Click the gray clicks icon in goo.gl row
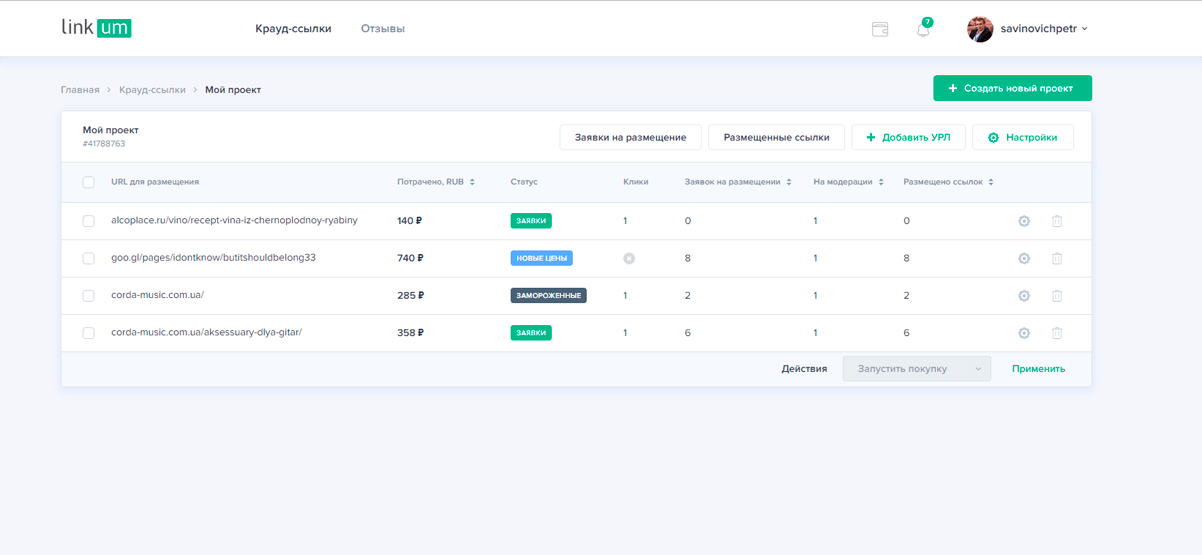 [629, 258]
